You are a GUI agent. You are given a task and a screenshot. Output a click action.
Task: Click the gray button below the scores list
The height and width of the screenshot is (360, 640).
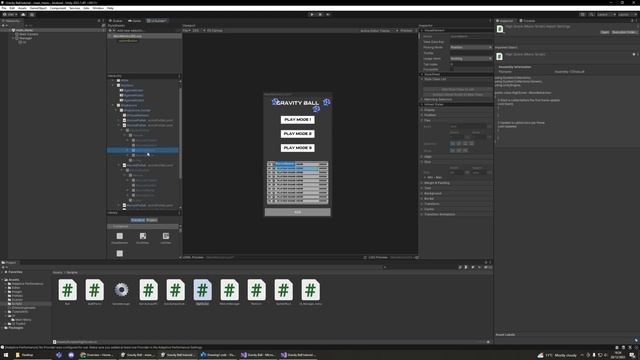click(298, 212)
